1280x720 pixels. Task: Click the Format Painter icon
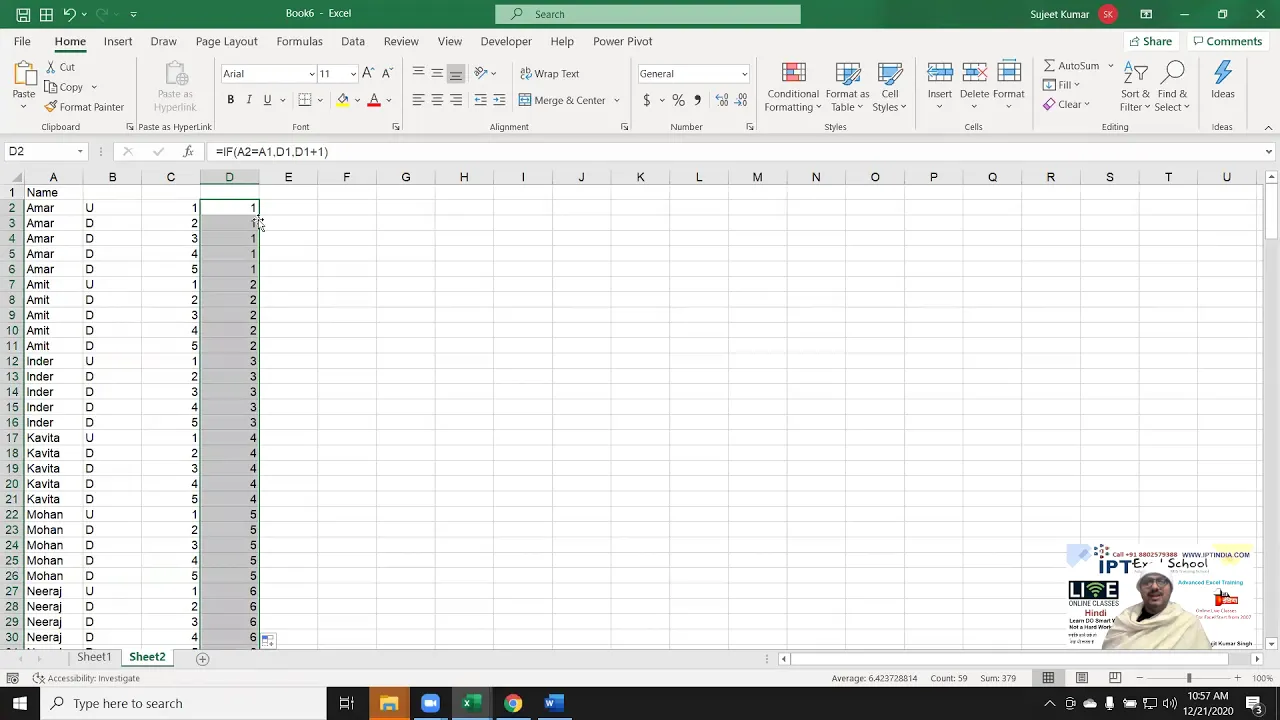tap(51, 107)
